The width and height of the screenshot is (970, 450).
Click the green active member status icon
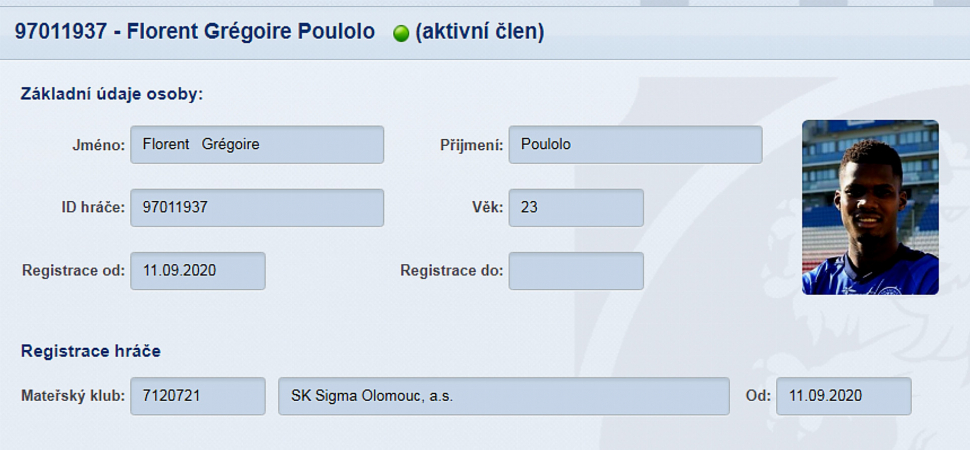[402, 33]
